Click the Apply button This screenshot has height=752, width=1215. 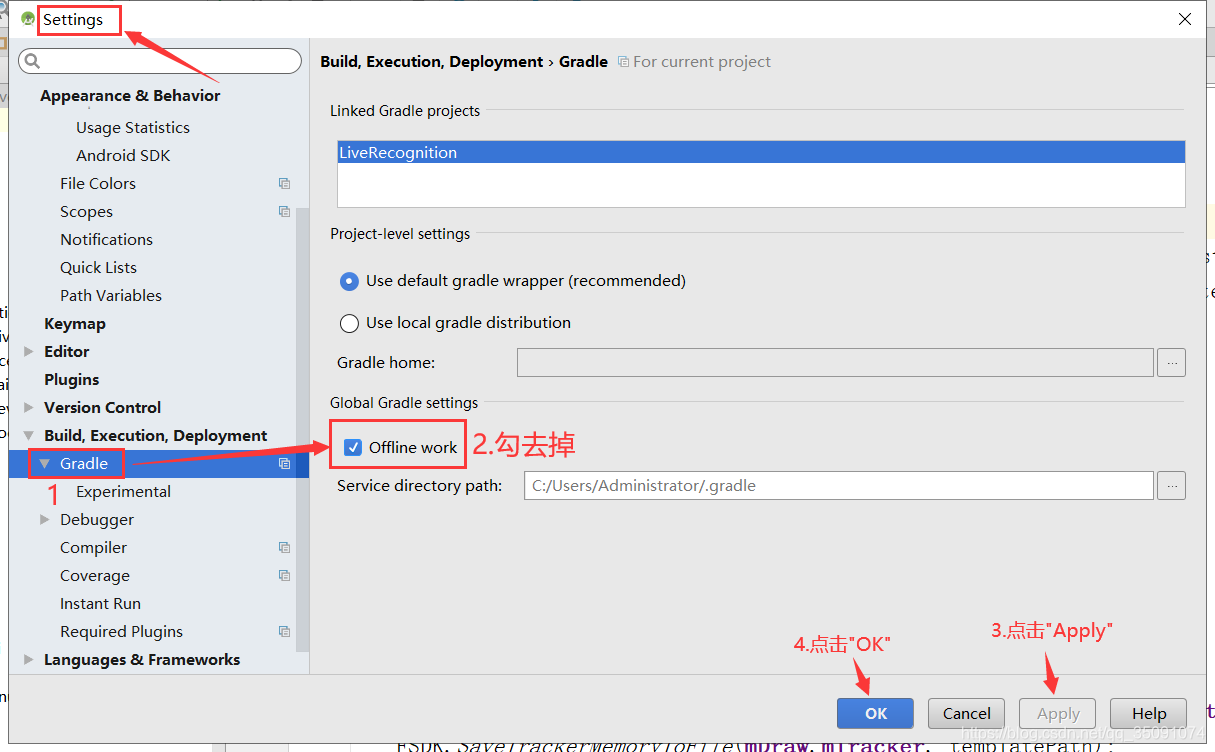(1058, 713)
